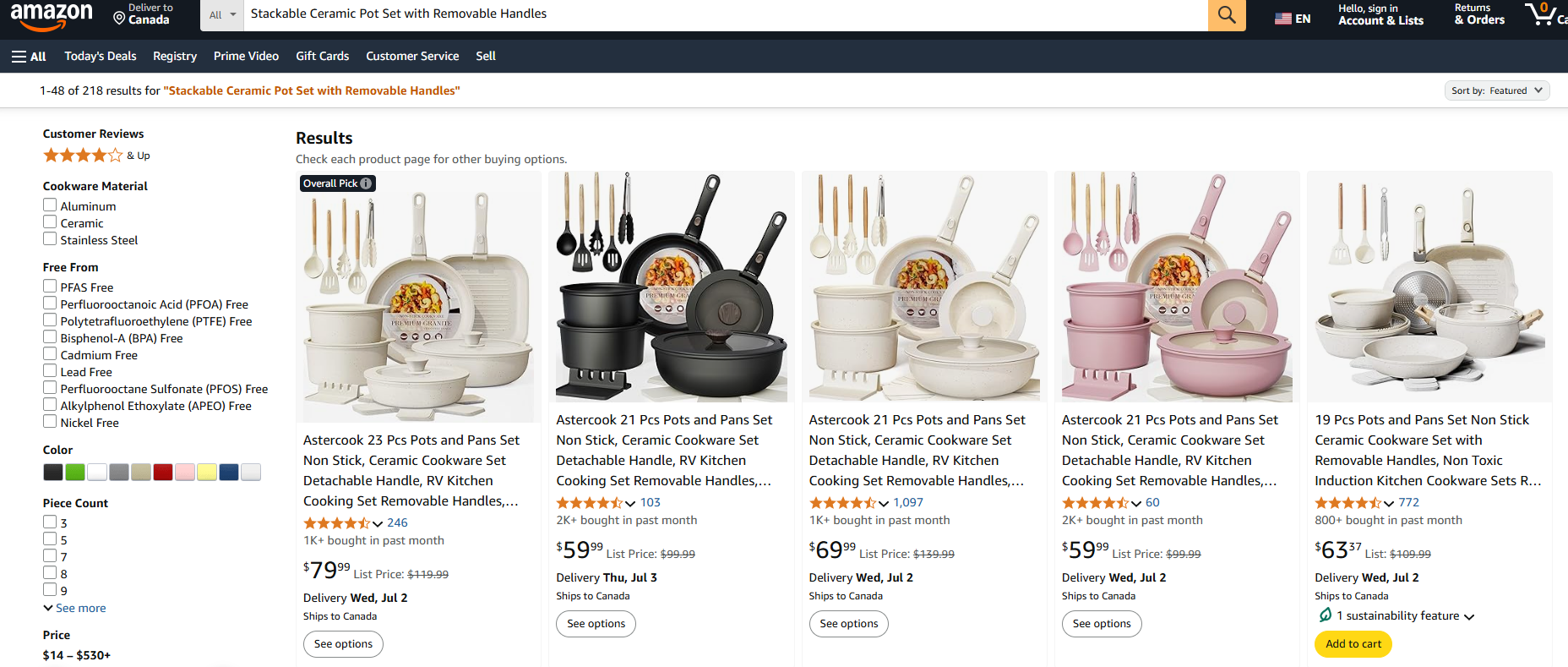Select the red color filter swatch

162,471
